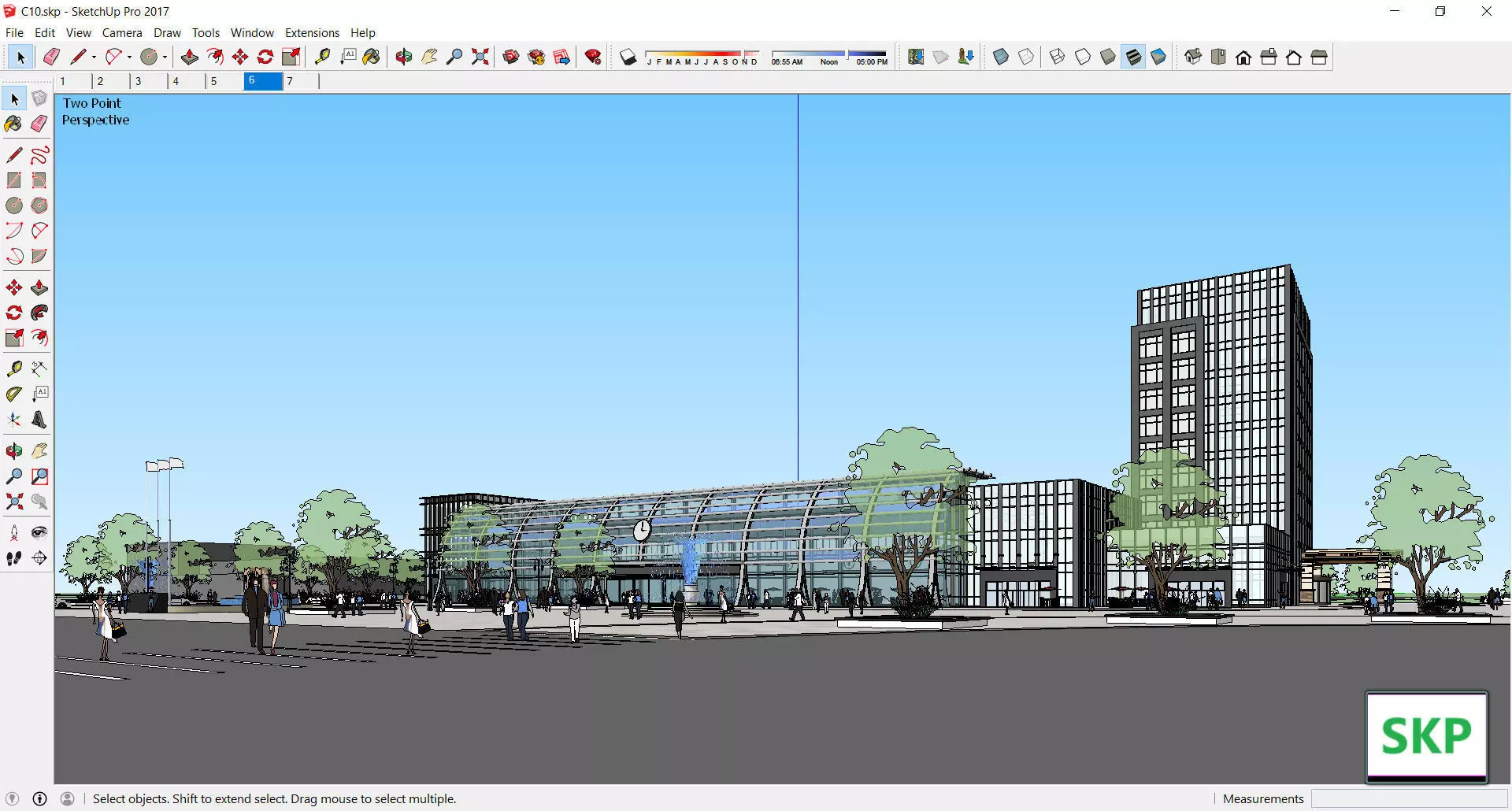Switch to Top view icon

tap(1218, 57)
